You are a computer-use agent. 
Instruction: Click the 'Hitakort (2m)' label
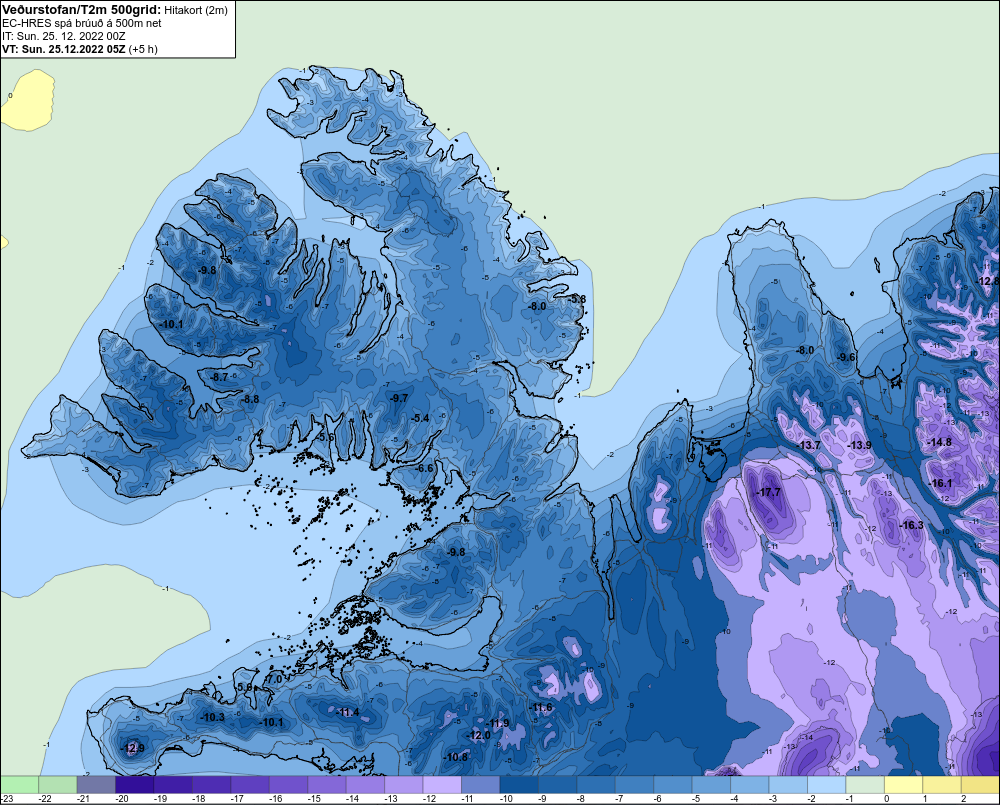tap(196, 10)
